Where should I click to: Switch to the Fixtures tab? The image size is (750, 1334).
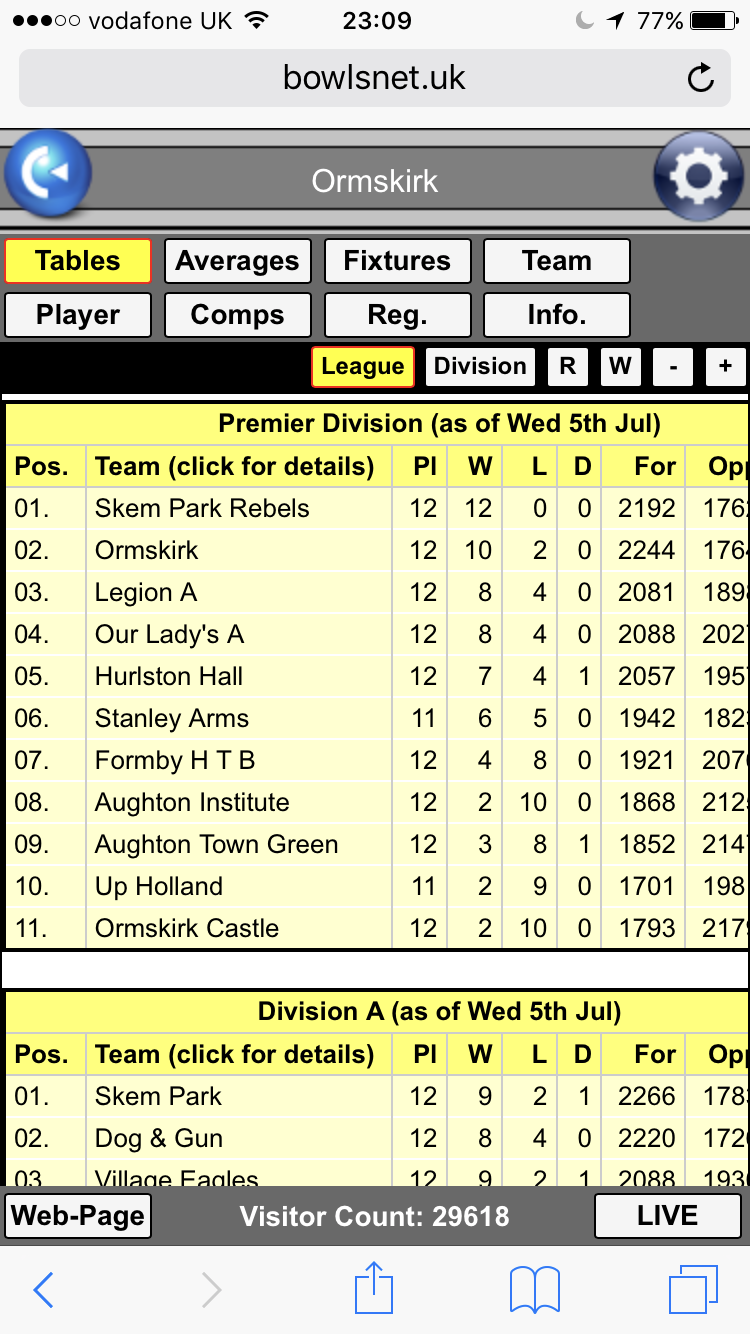pos(397,261)
